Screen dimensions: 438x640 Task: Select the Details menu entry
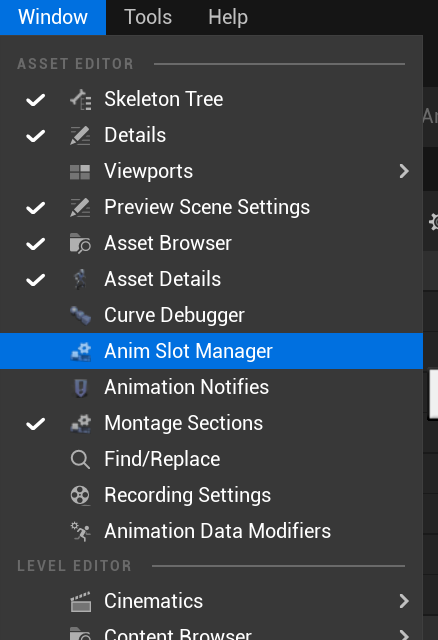coord(211,135)
